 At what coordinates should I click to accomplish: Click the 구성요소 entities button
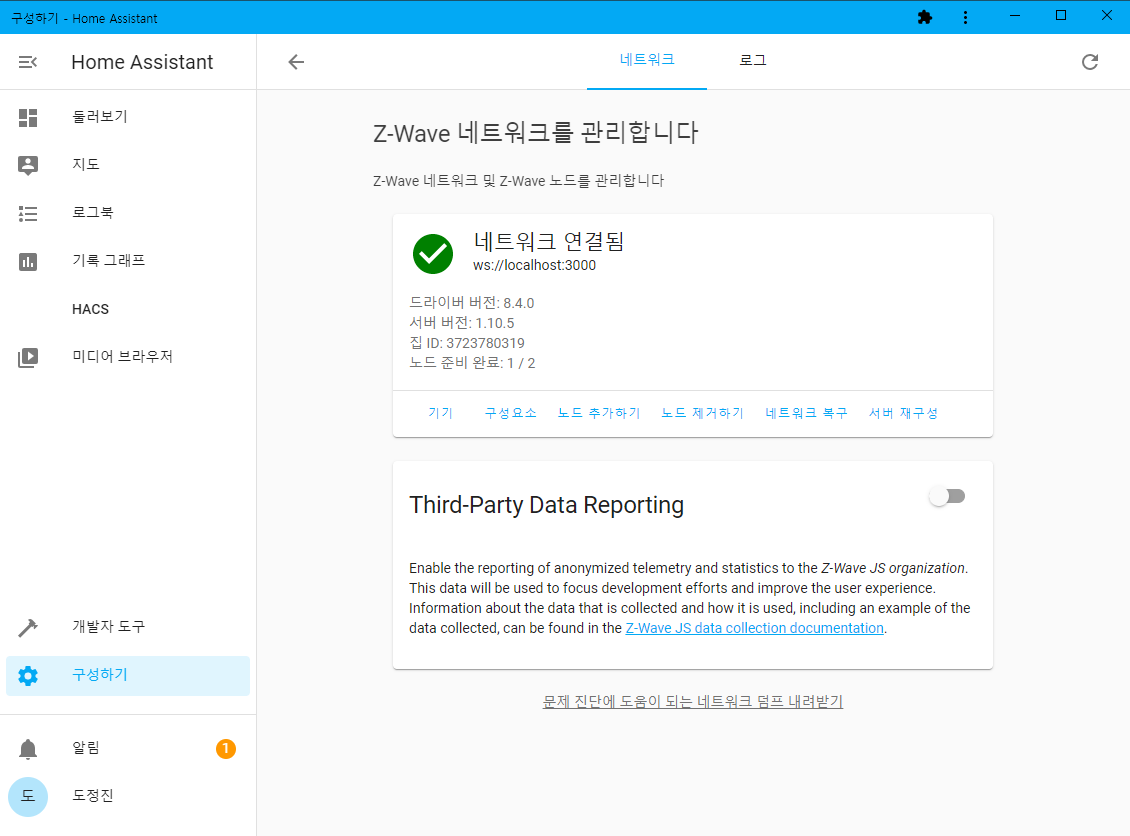click(510, 413)
